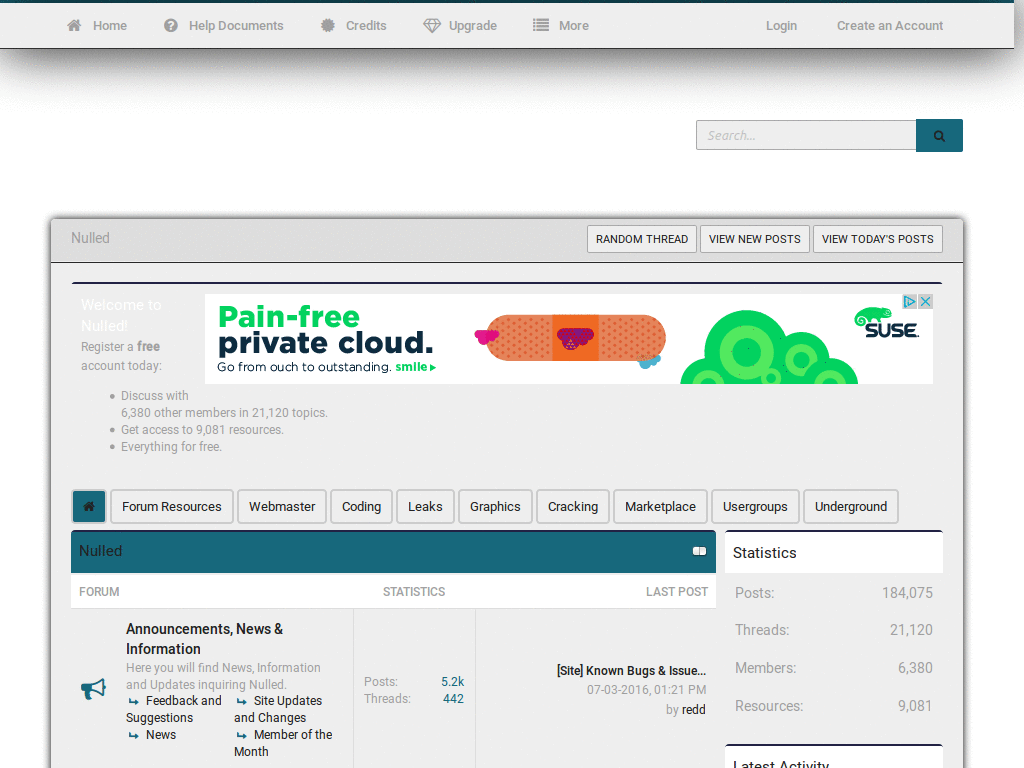Click the forum home icon tab
The image size is (1024, 768).
[89, 506]
